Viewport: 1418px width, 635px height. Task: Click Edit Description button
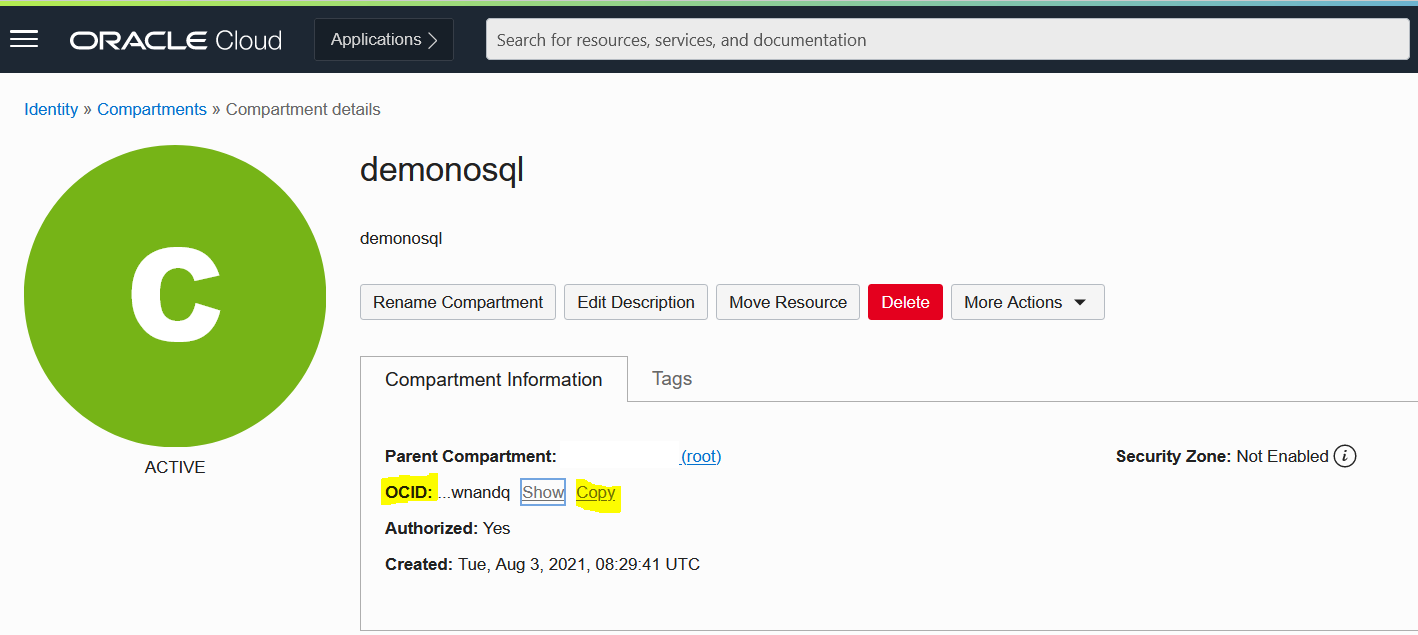tap(636, 302)
